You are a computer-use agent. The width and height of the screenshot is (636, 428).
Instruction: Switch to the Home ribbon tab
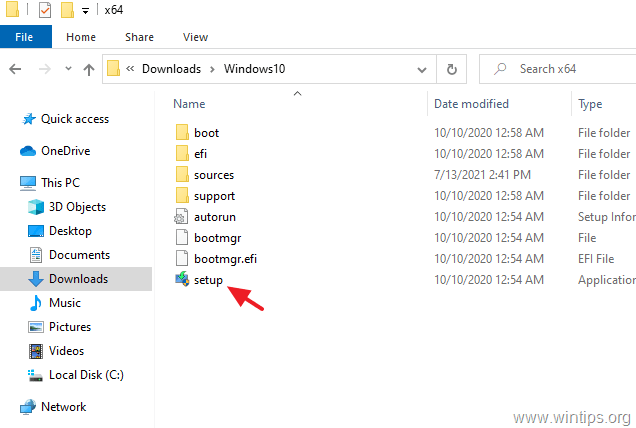(81, 37)
